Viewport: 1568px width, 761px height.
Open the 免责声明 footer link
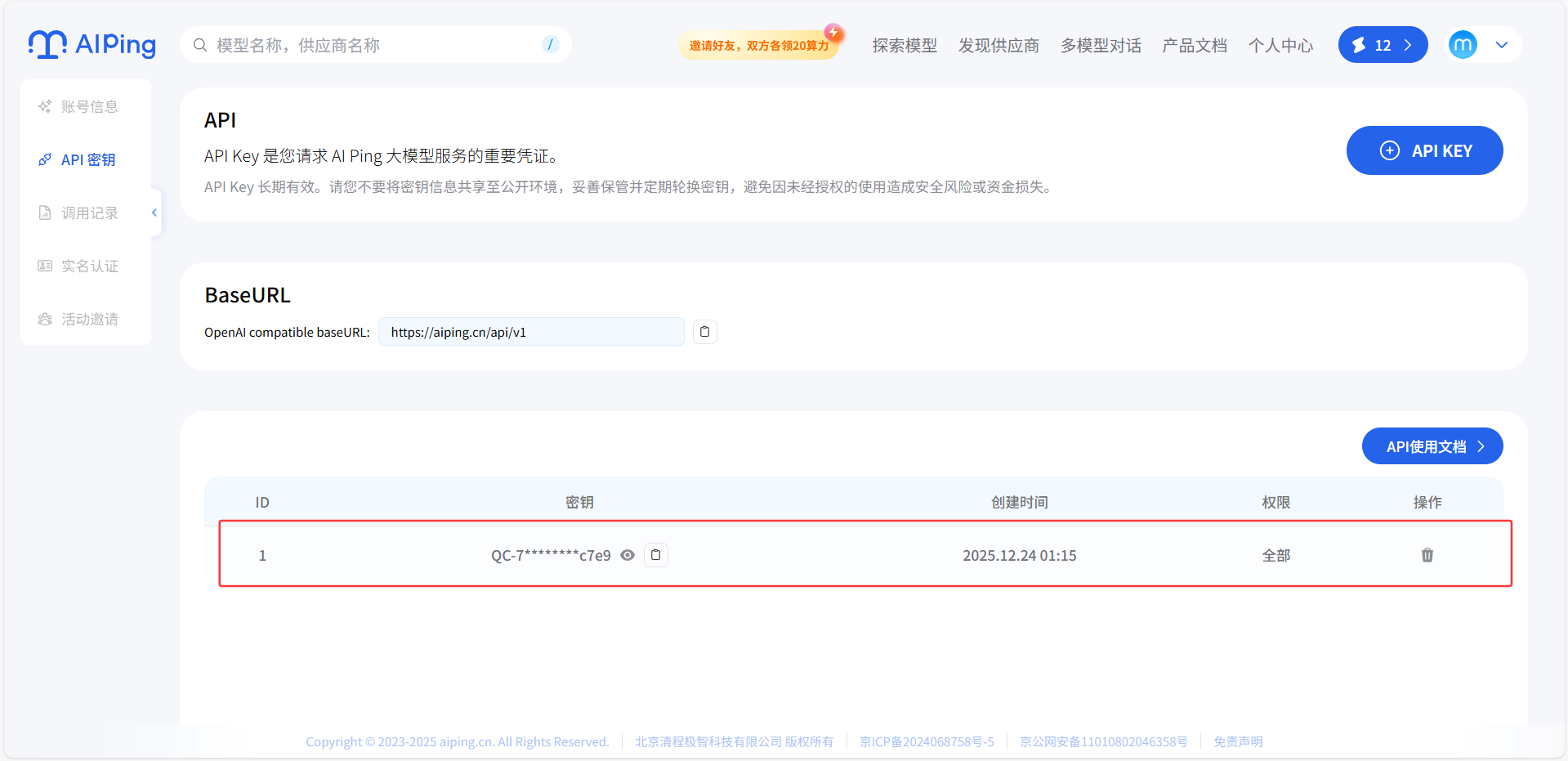click(x=1238, y=741)
